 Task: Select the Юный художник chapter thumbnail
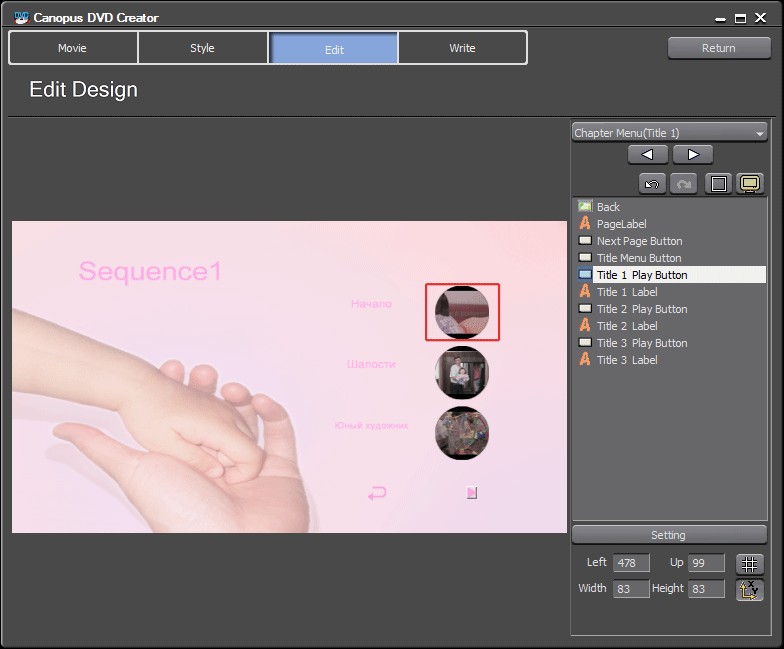(x=462, y=433)
